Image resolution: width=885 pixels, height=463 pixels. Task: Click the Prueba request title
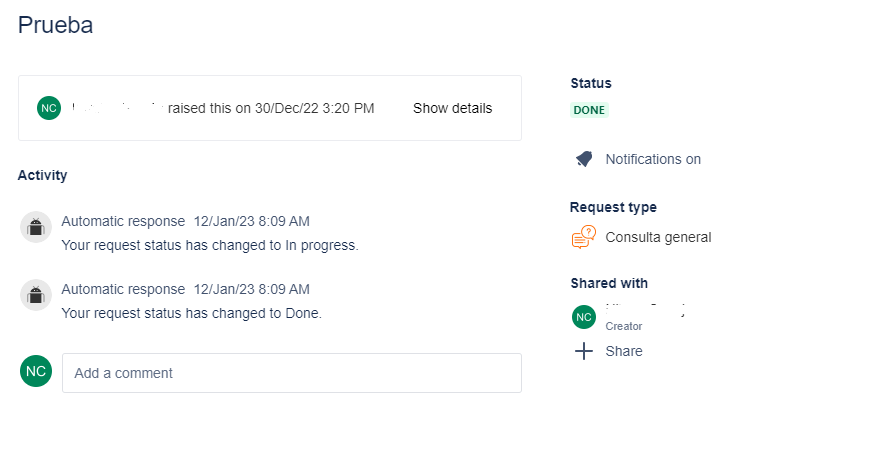pos(55,25)
